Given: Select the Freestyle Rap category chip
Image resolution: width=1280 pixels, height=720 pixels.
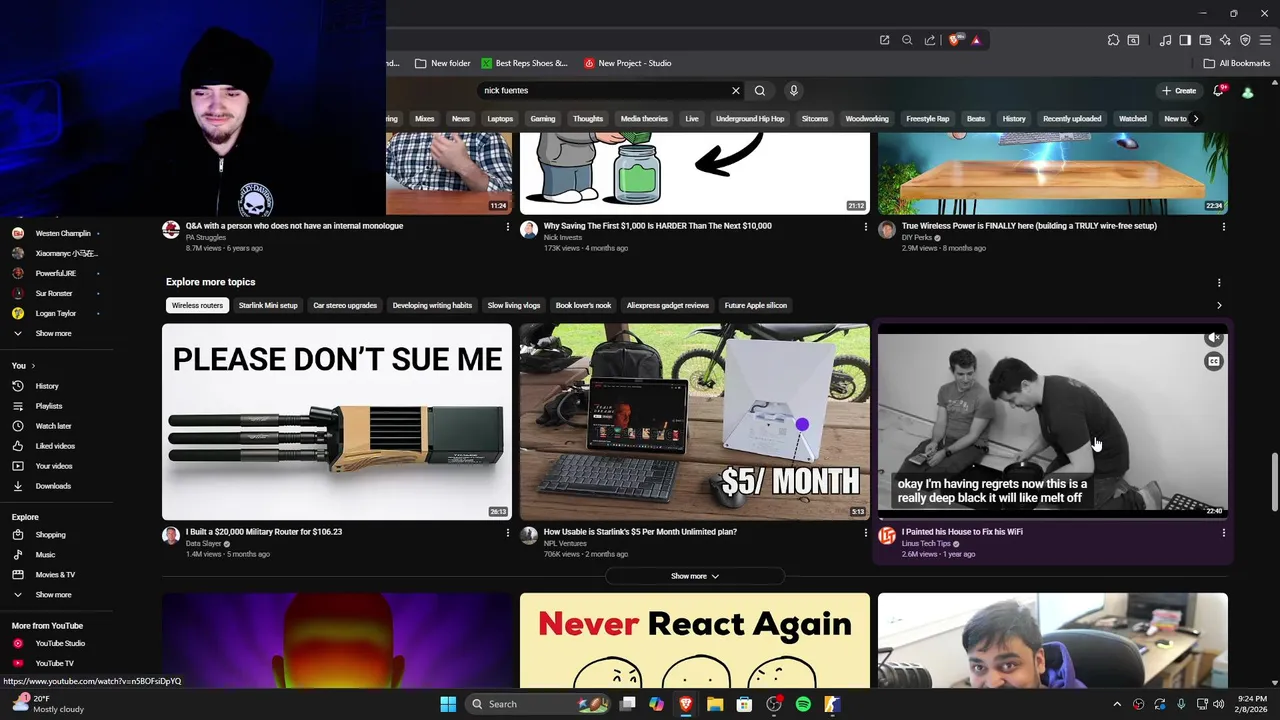Looking at the screenshot, I should 928,118.
